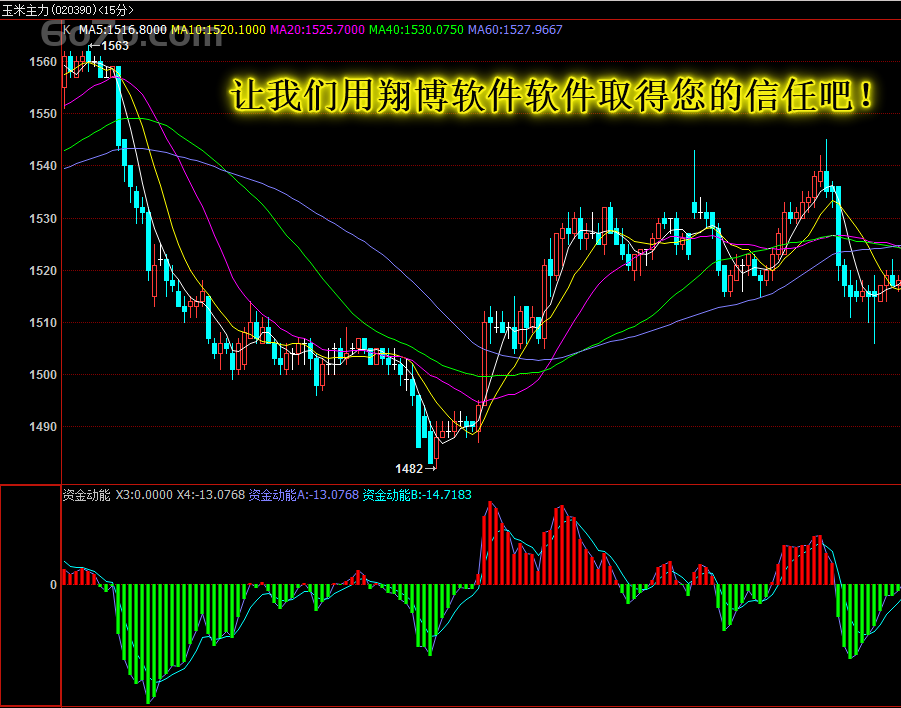The image size is (901, 708).
Task: Click the 资金动能 indicator name
Action: click(x=86, y=495)
